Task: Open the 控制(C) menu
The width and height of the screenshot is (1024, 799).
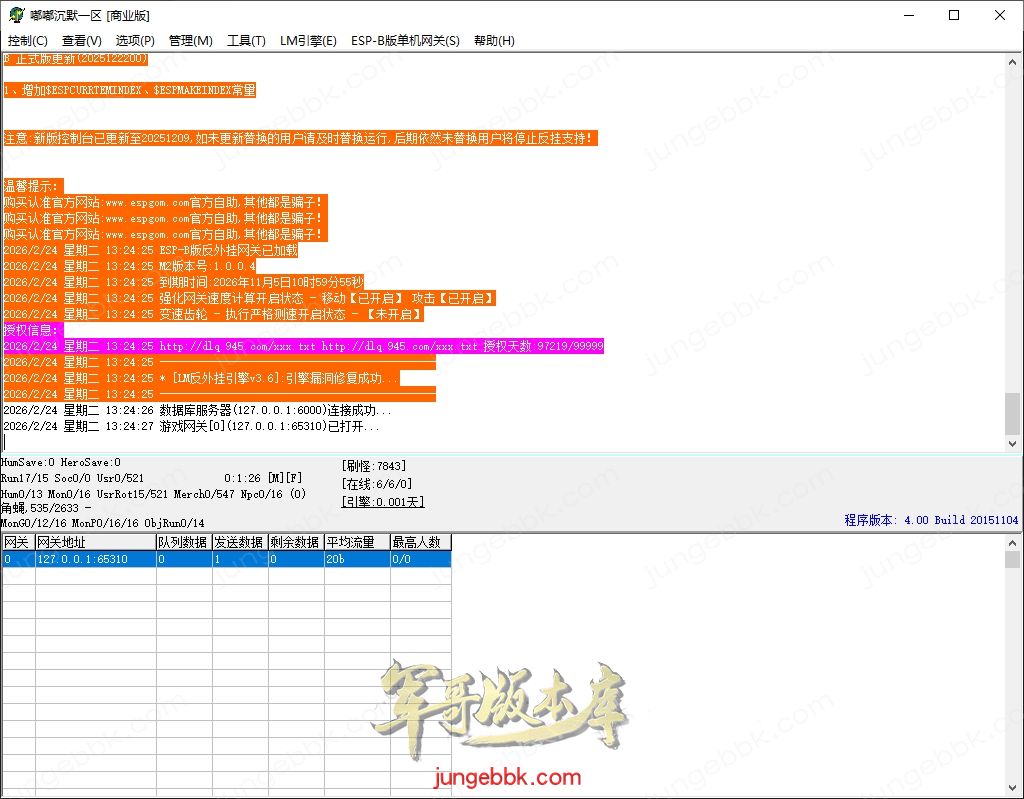Action: [28, 41]
